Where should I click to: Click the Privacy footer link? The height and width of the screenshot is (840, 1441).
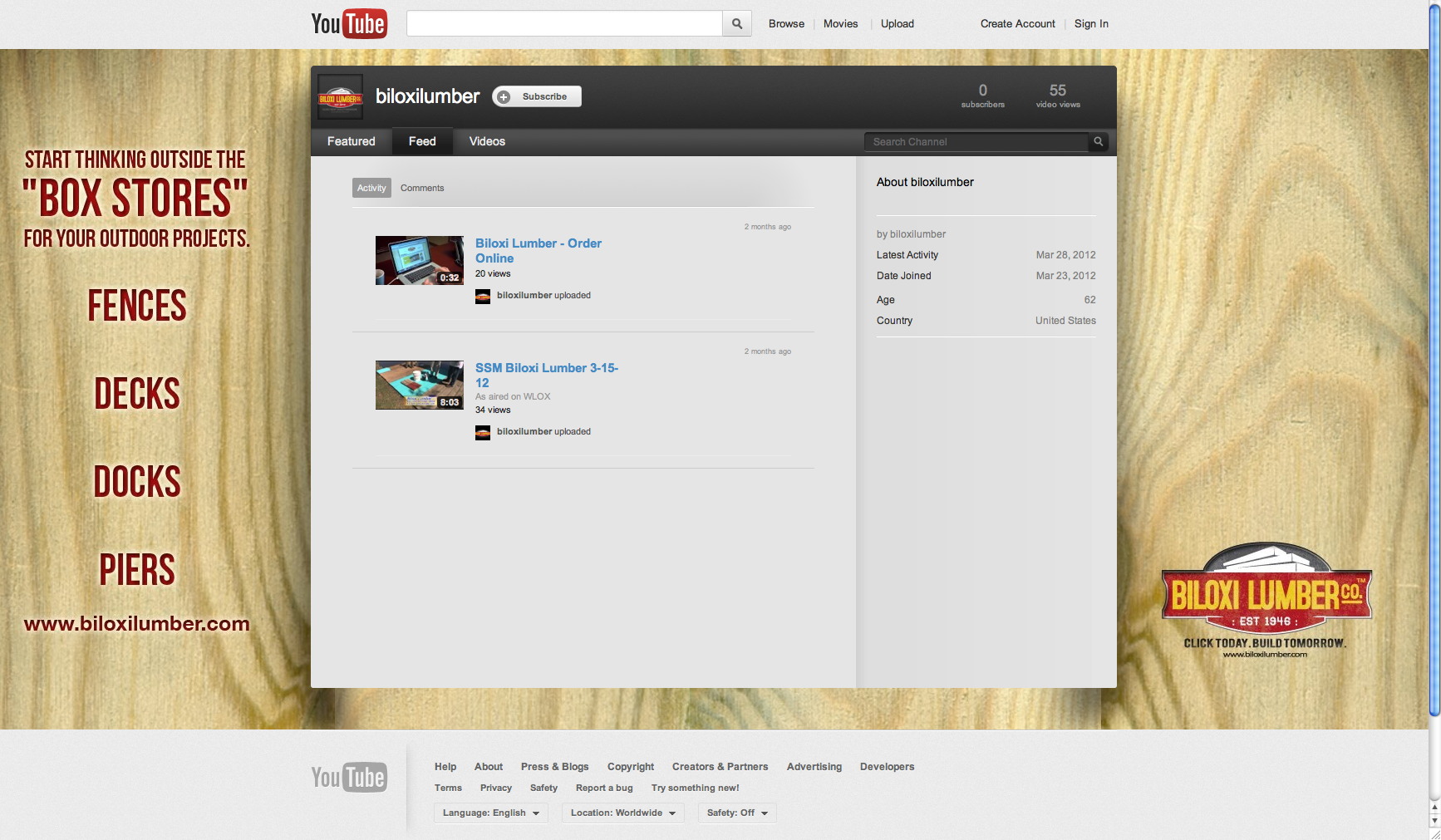click(496, 788)
